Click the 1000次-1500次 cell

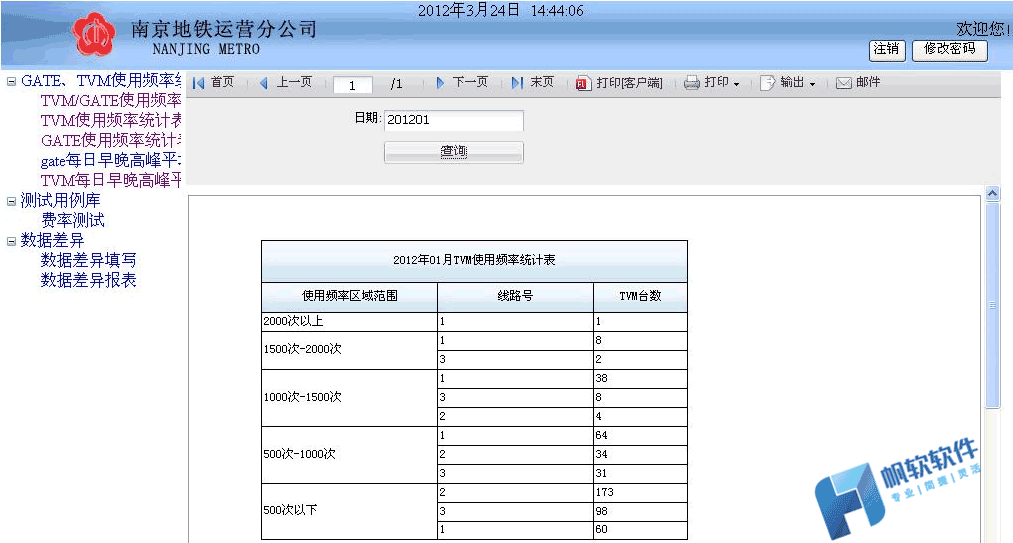[350, 398]
